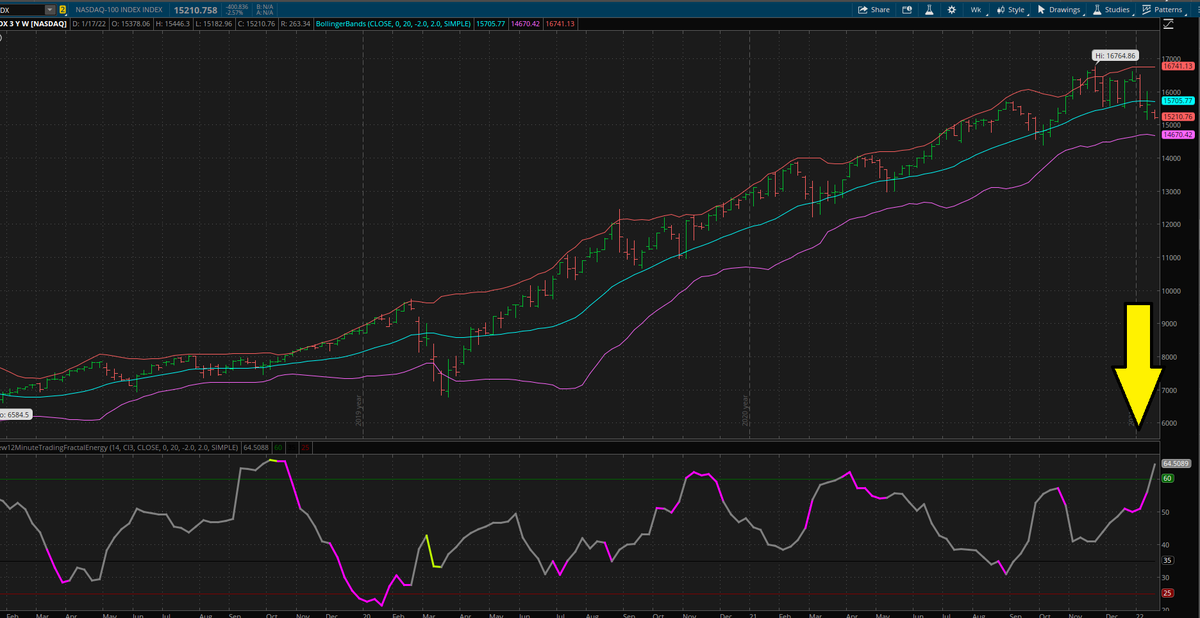
Task: Click the symbol input field
Action: click(x=22, y=10)
